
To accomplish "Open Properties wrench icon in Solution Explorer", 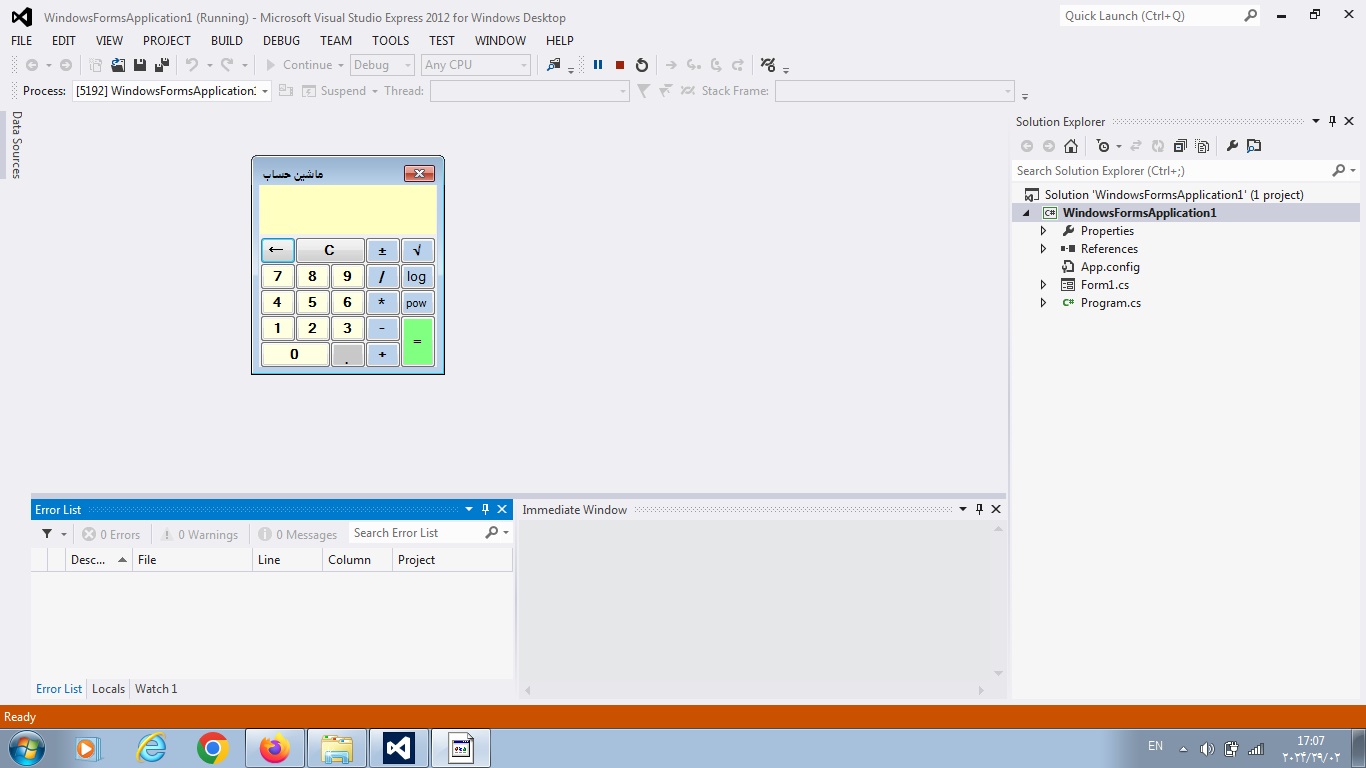I will [1232, 146].
